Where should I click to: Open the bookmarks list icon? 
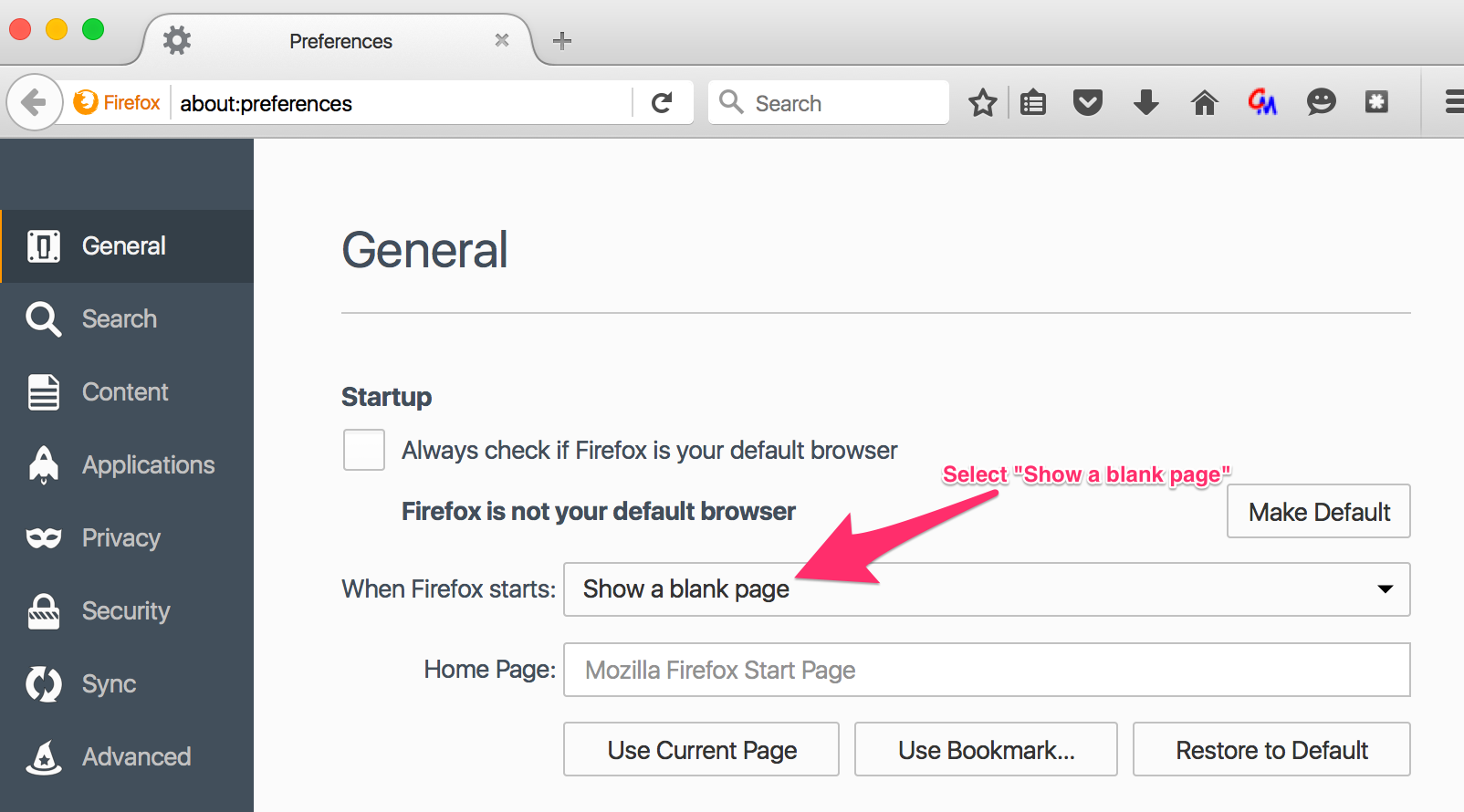pyautogui.click(x=1032, y=103)
